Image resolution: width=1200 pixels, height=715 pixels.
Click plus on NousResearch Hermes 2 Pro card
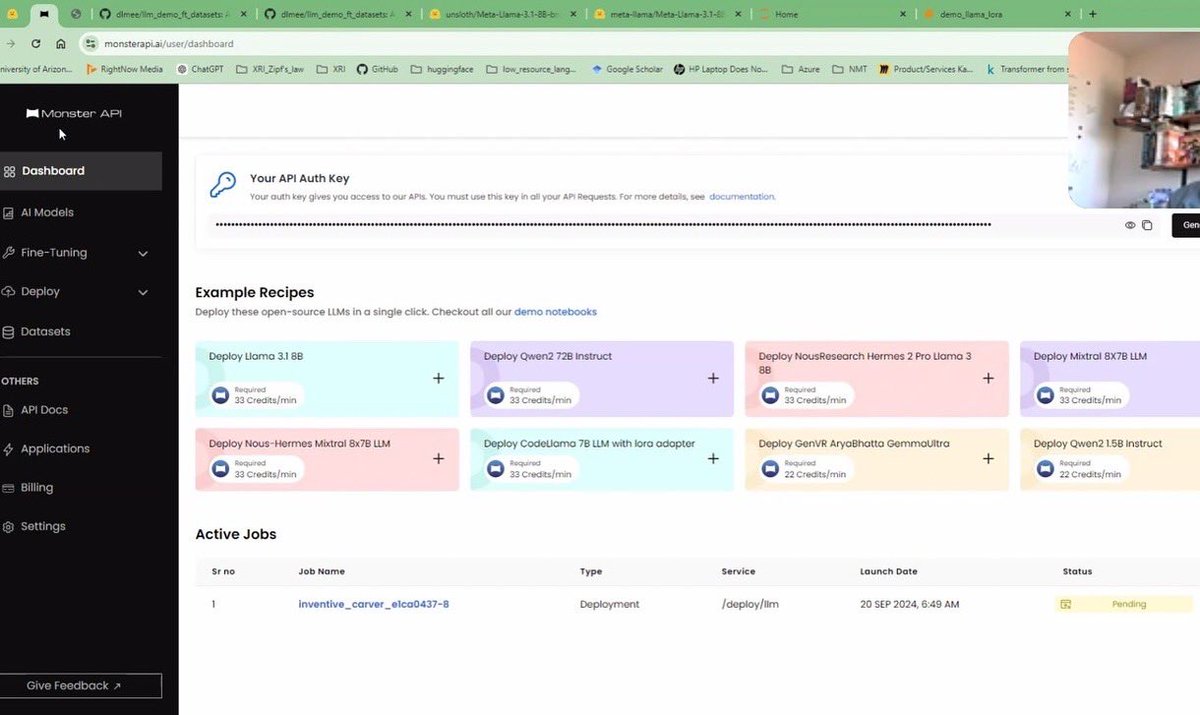[x=988, y=379]
